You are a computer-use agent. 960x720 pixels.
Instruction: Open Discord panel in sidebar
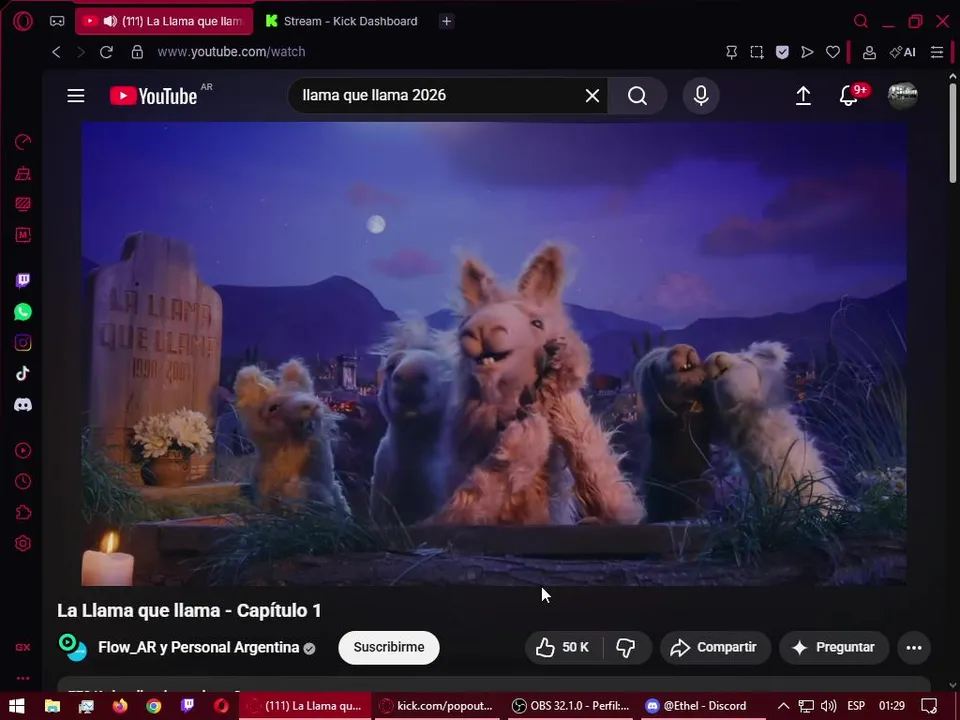point(23,405)
